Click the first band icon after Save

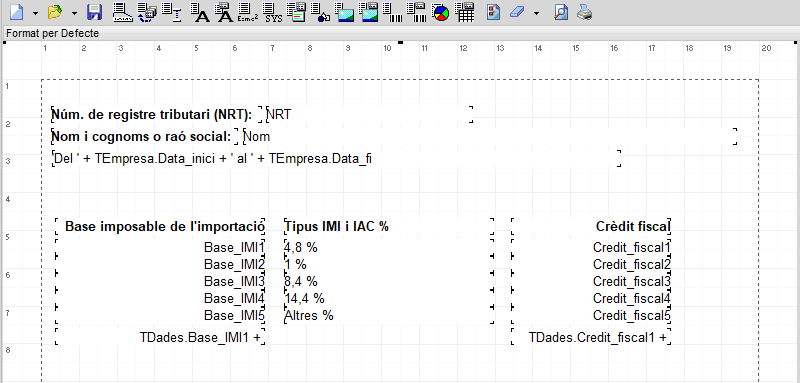coord(122,12)
